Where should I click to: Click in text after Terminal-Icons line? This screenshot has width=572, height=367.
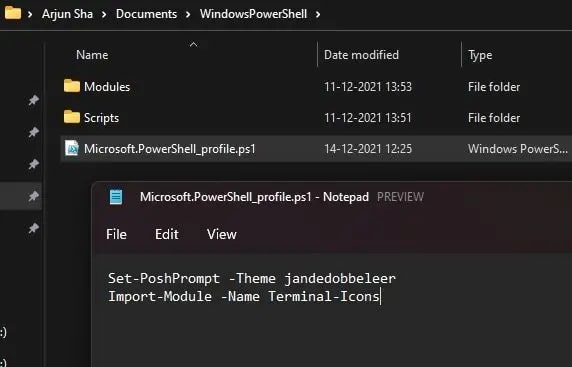[x=381, y=296]
